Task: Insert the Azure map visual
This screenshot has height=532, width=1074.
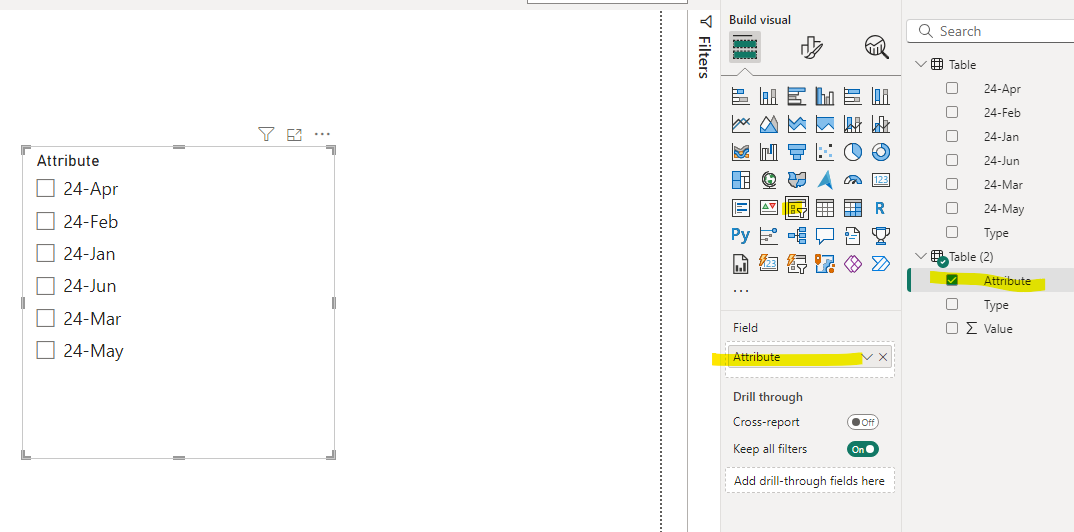Action: (825, 179)
